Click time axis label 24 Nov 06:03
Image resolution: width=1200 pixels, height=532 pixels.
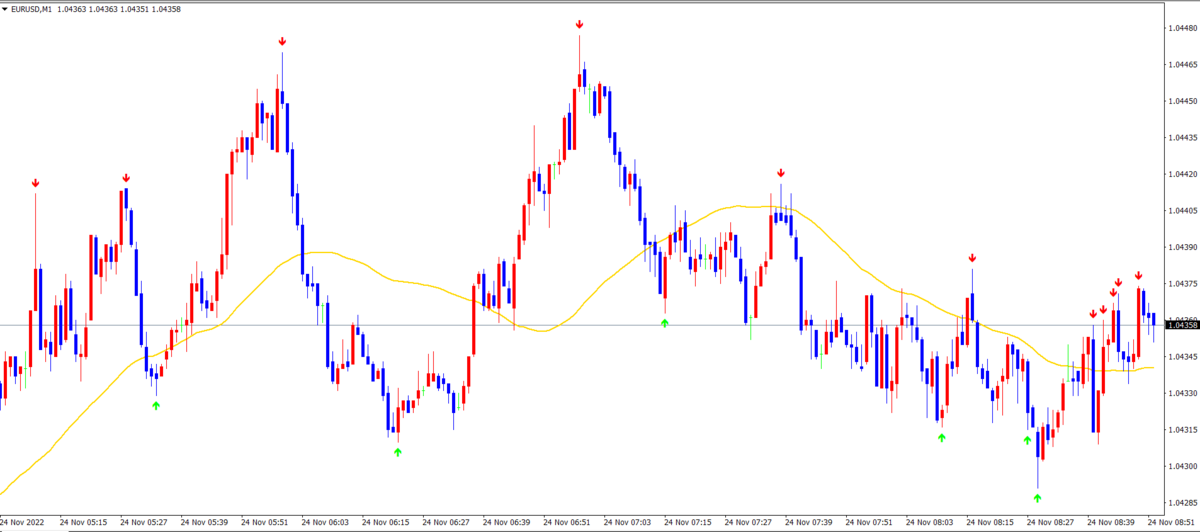click(x=326, y=522)
